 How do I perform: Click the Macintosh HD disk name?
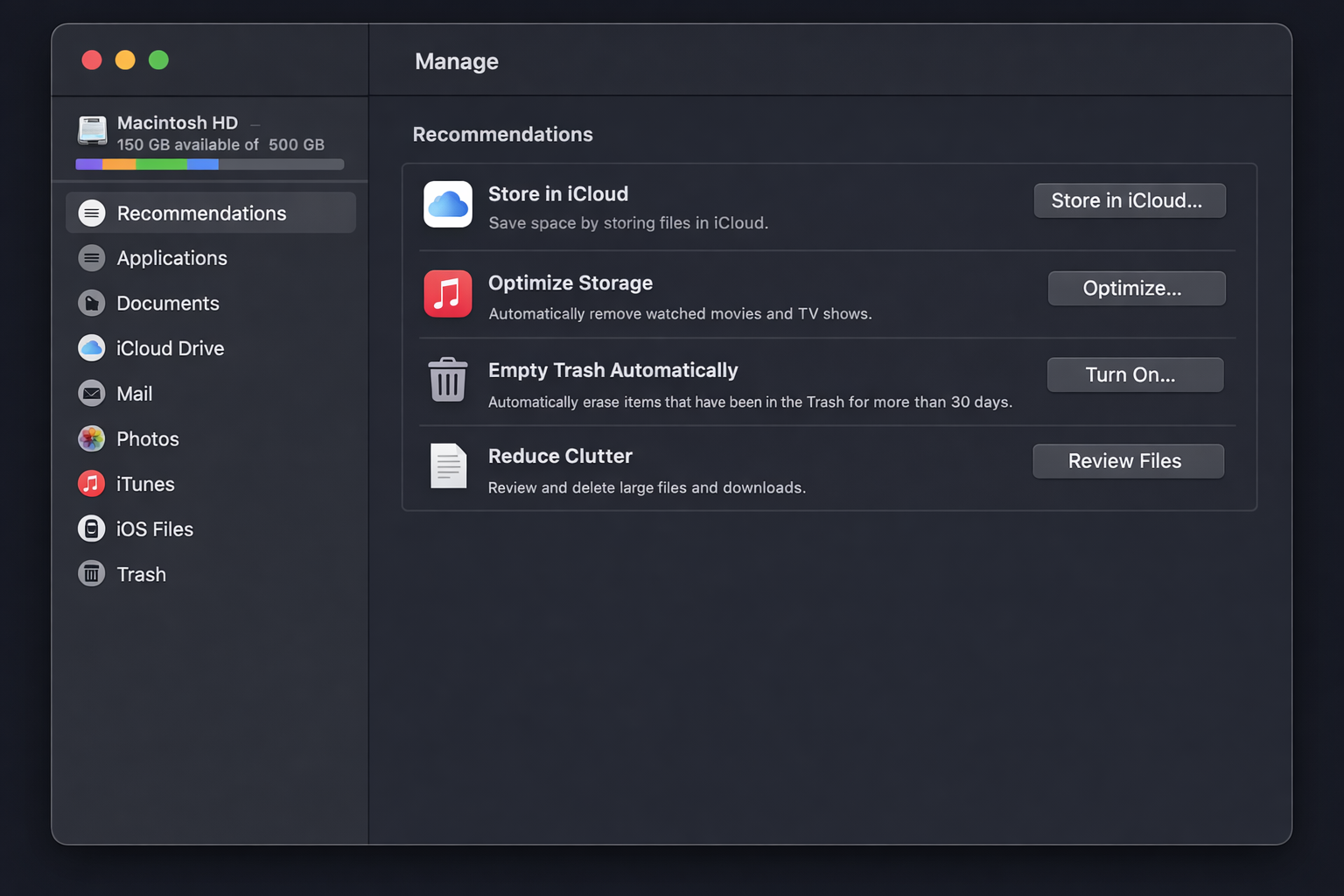pos(178,122)
